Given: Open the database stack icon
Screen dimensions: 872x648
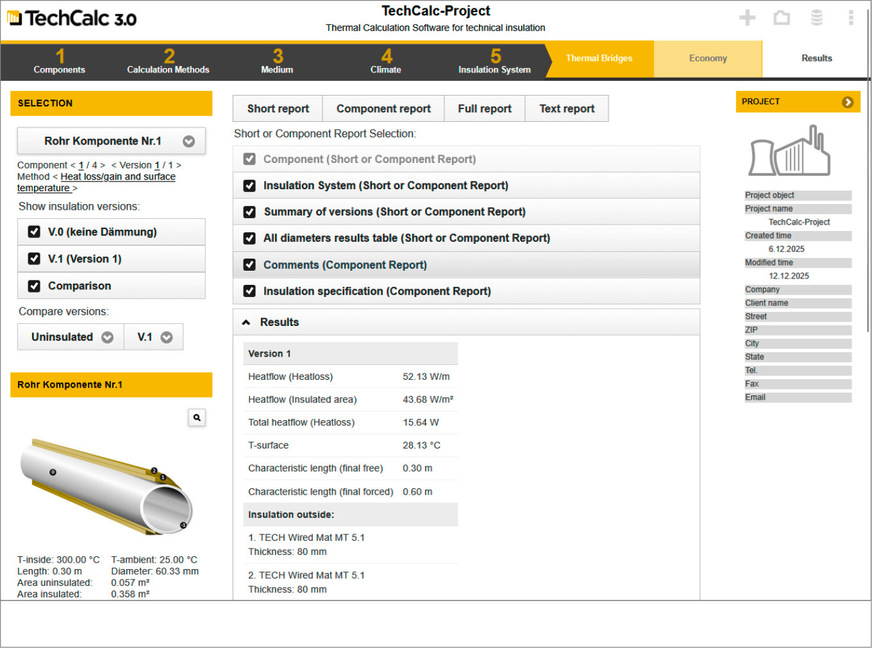Looking at the screenshot, I should click(x=816, y=18).
